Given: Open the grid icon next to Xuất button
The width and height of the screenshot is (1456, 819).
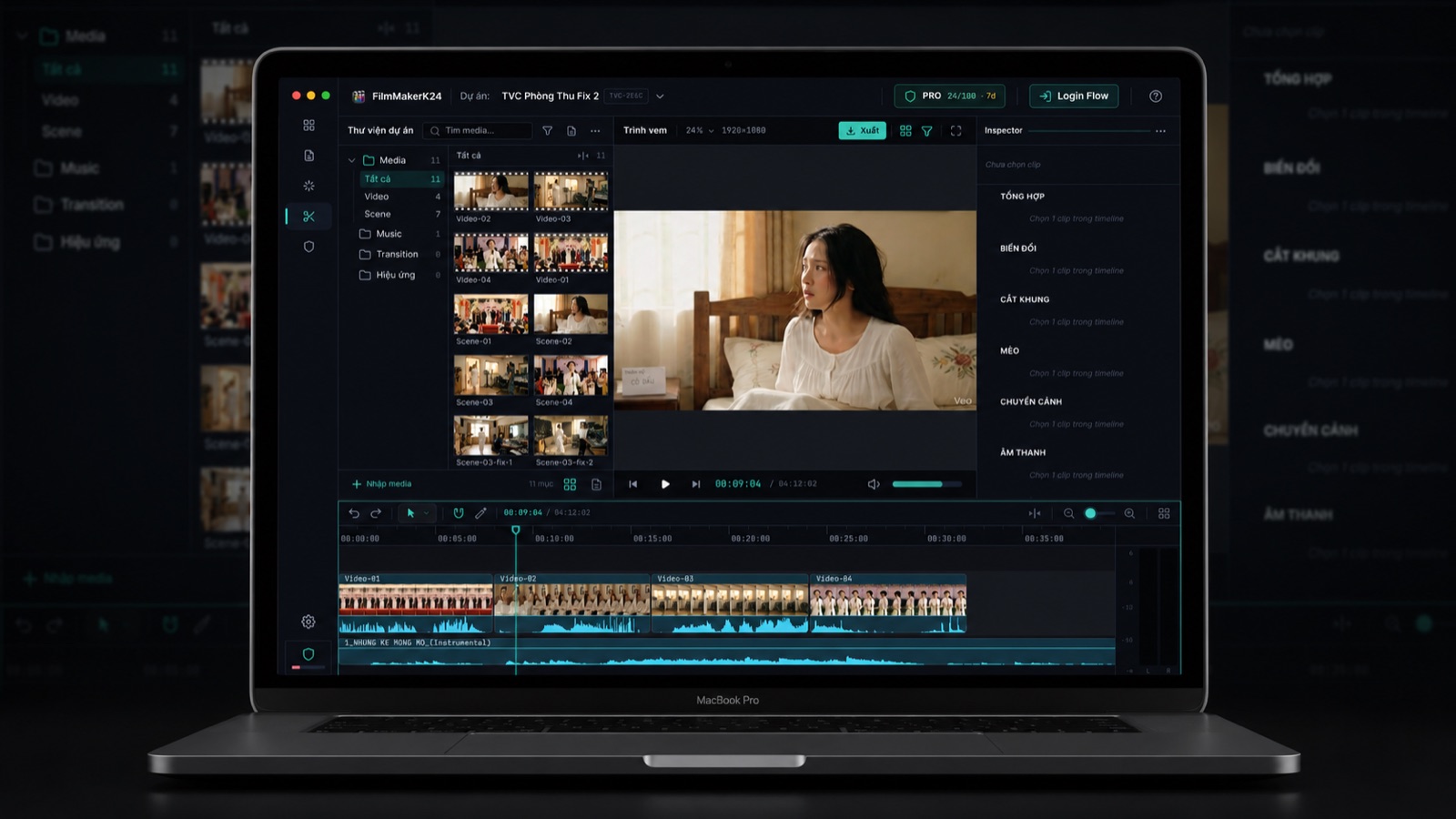Looking at the screenshot, I should pyautogui.click(x=905, y=131).
